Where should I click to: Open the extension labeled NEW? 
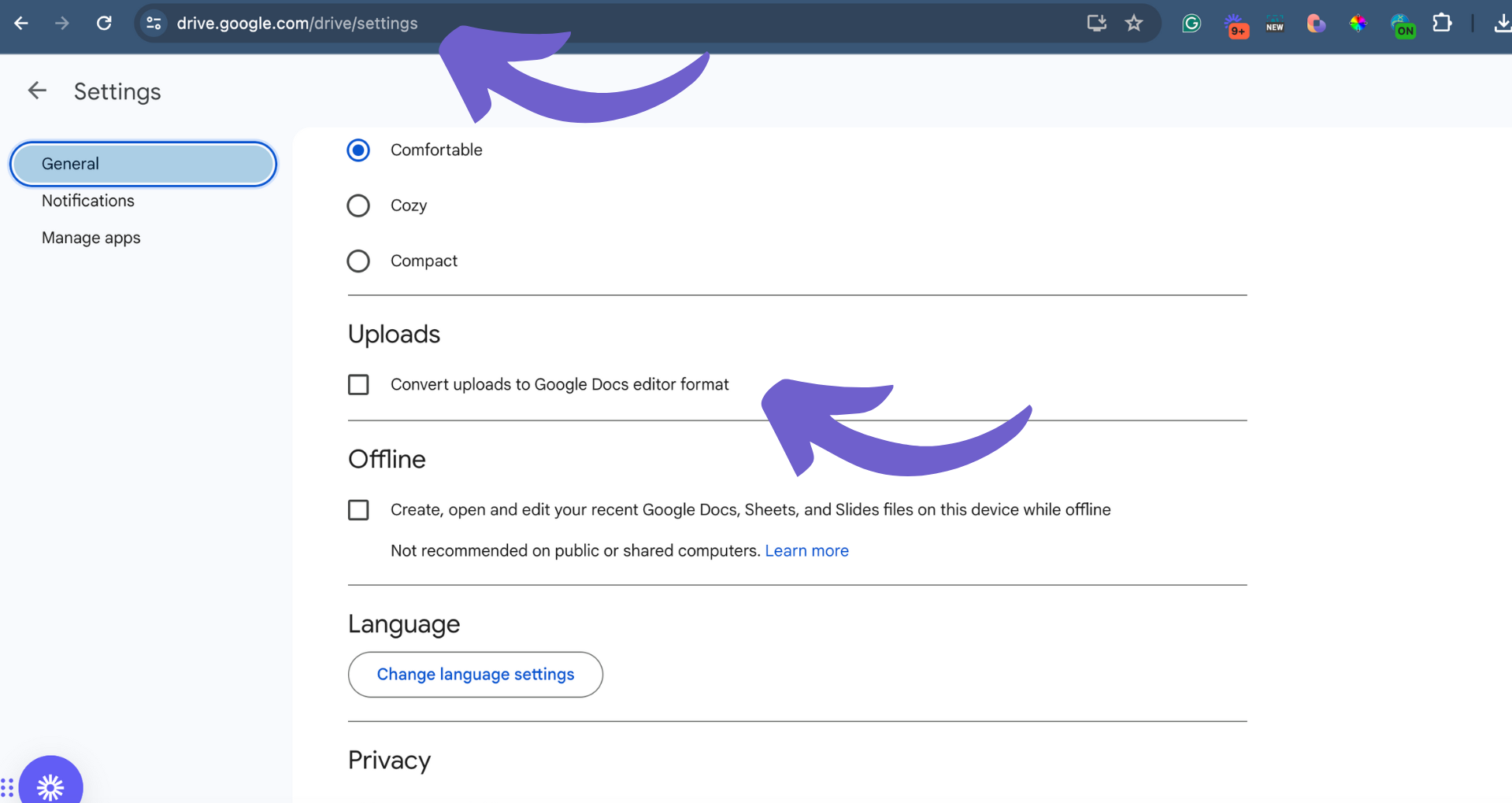click(x=1275, y=24)
